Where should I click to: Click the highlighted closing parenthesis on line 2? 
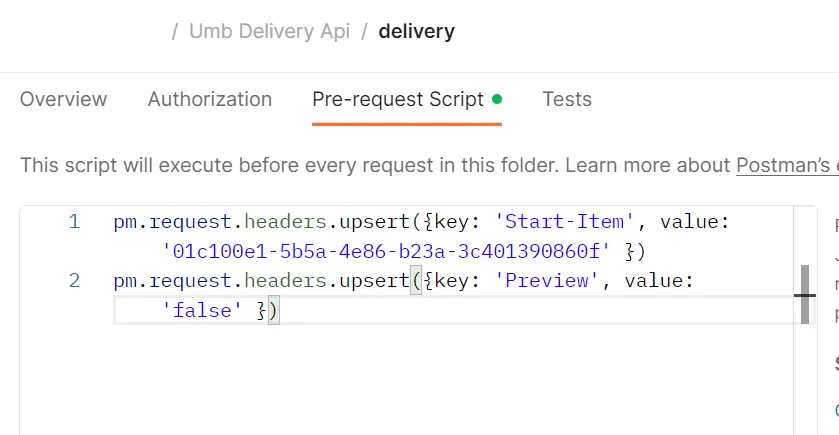tap(273, 310)
